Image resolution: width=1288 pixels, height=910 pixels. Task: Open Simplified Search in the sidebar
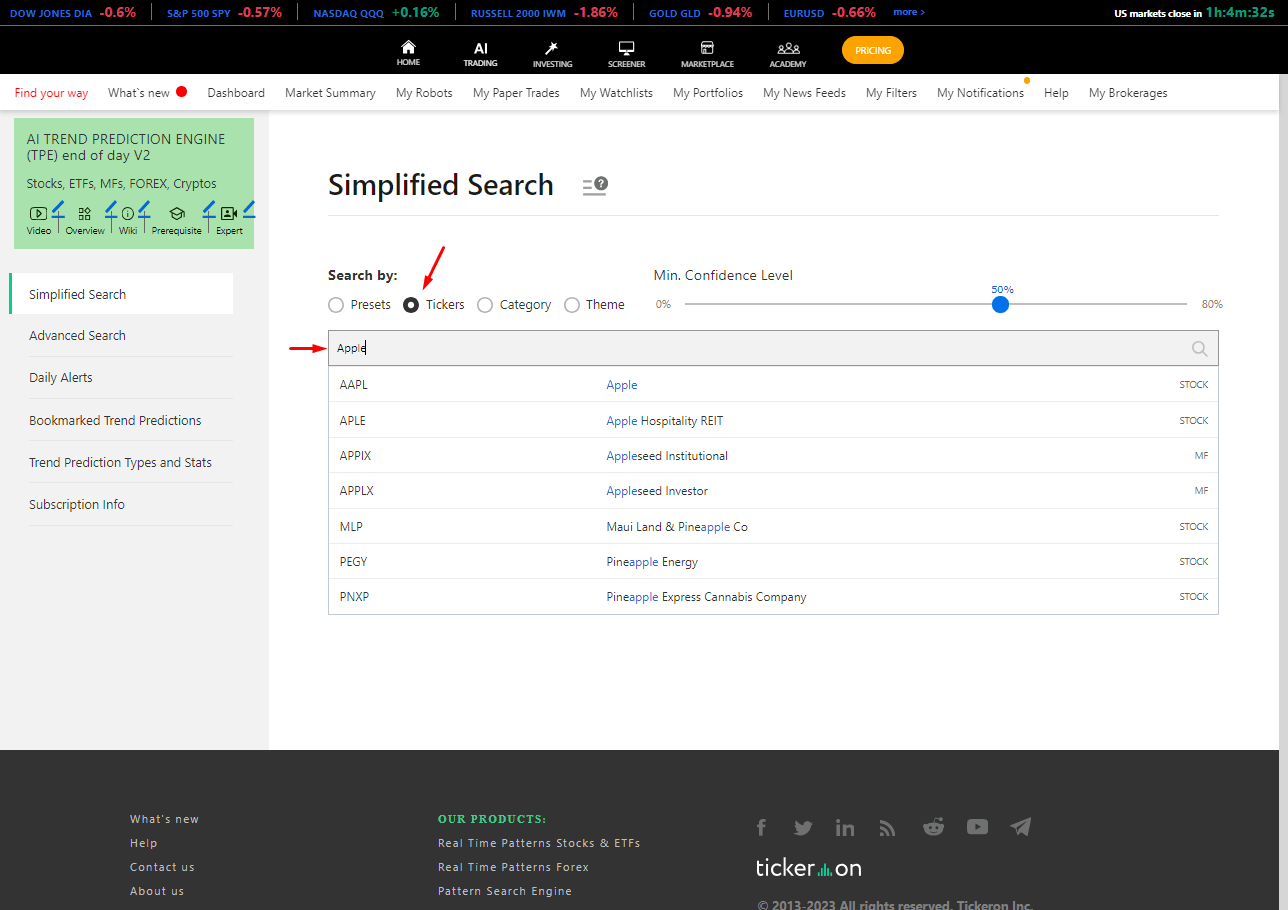[x=121, y=294]
